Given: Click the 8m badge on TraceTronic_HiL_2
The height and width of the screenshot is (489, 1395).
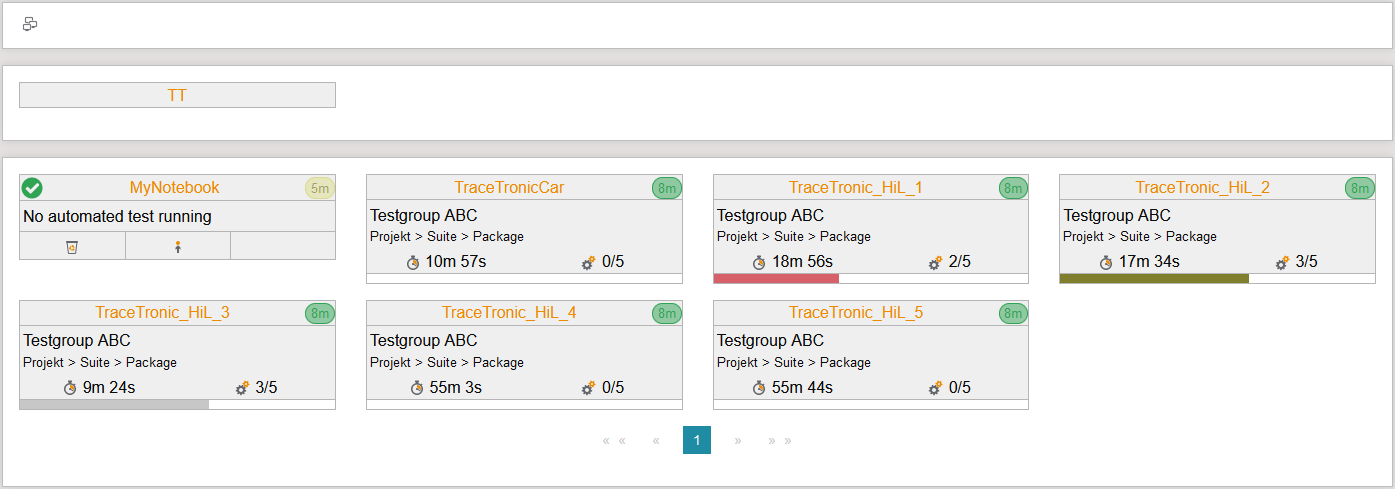Looking at the screenshot, I should coord(1361,188).
